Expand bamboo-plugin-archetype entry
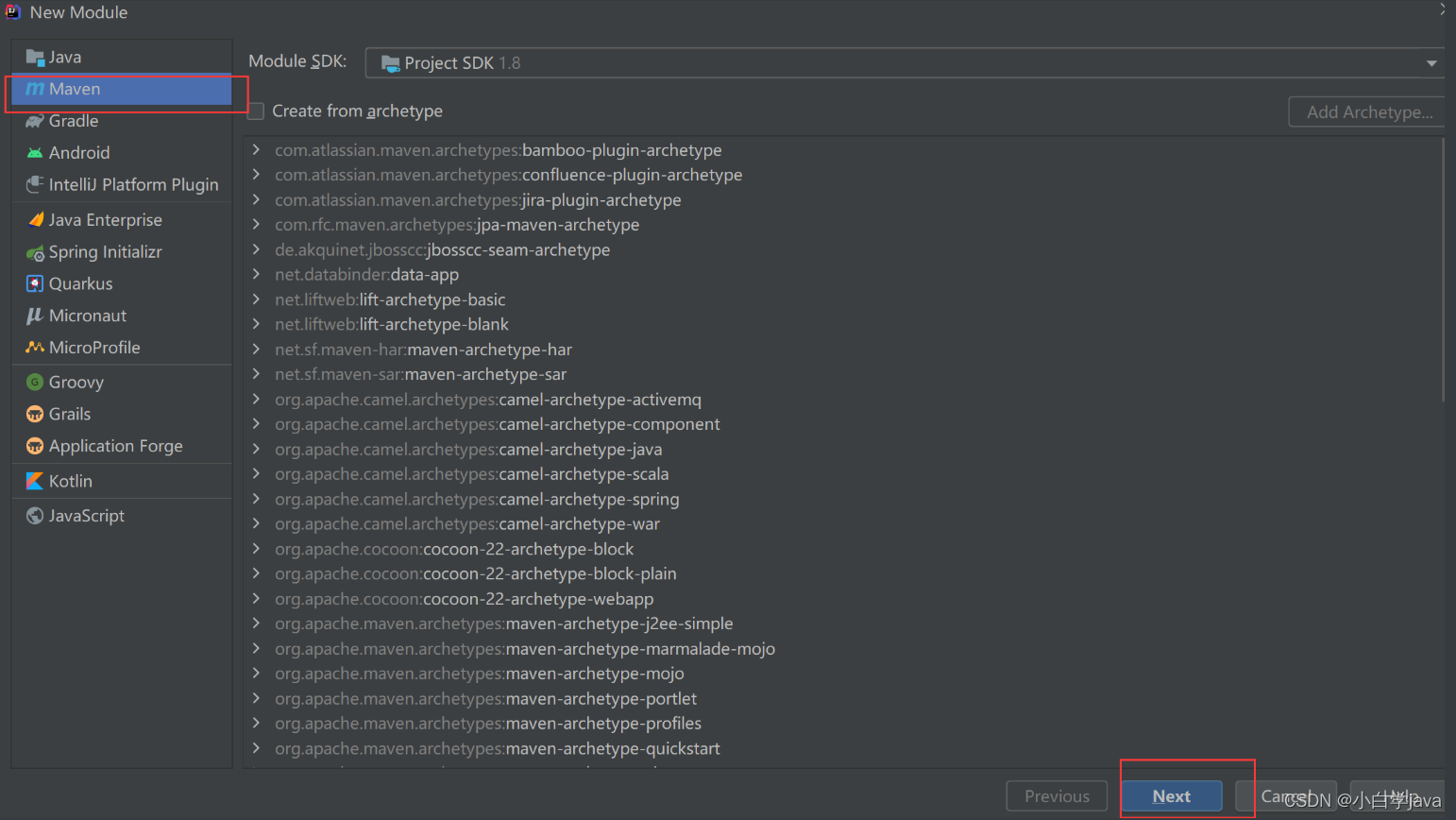1456x820 pixels. 256,150
